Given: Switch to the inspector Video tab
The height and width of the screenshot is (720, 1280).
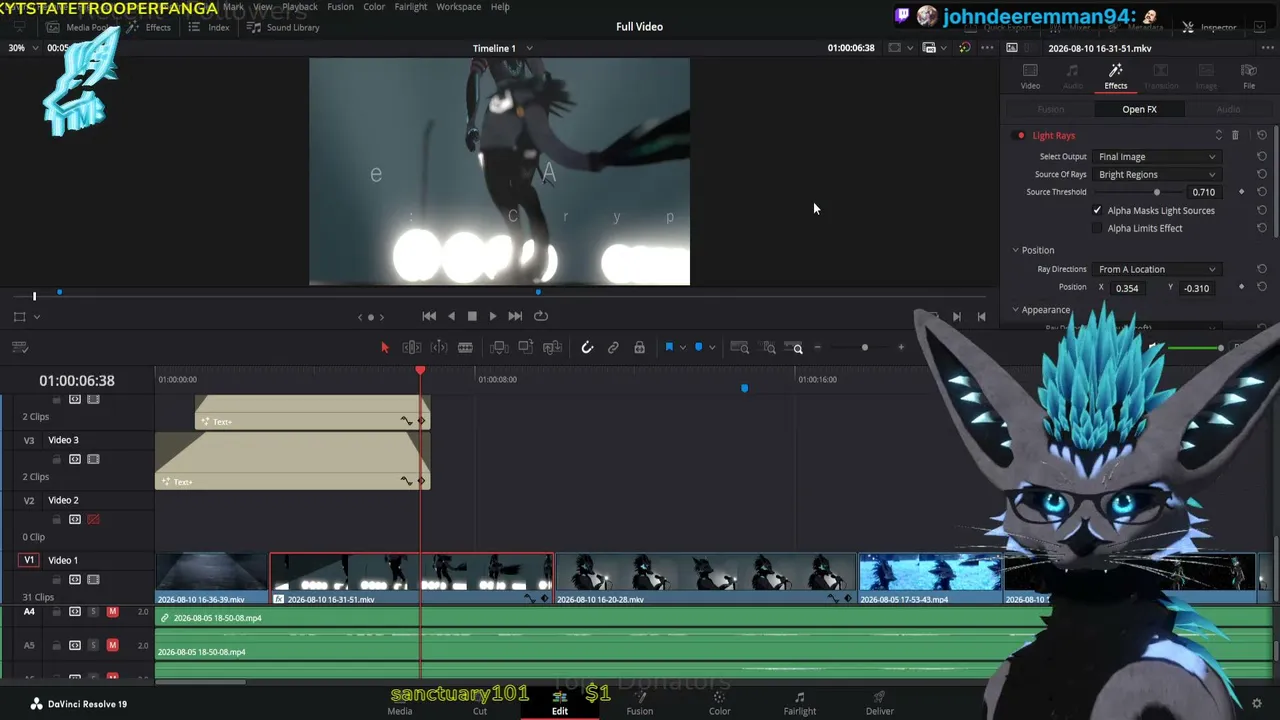Looking at the screenshot, I should (x=1030, y=76).
